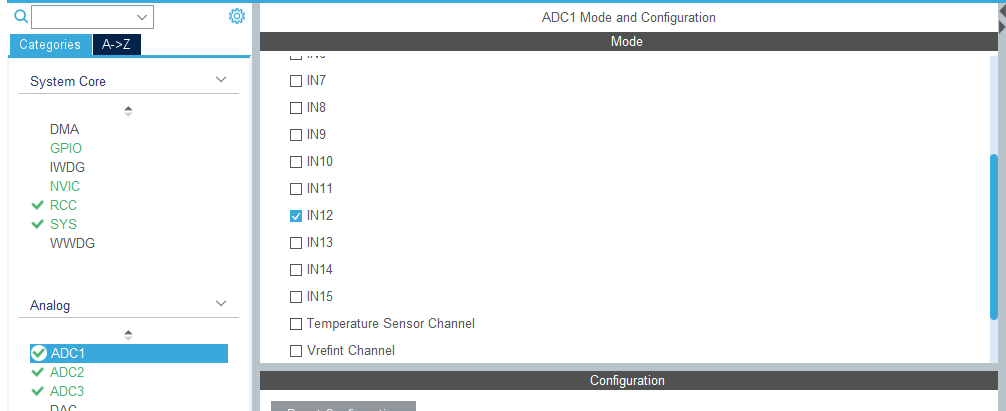1006x411 pixels.
Task: Switch to the A->Z tab
Action: [116, 44]
